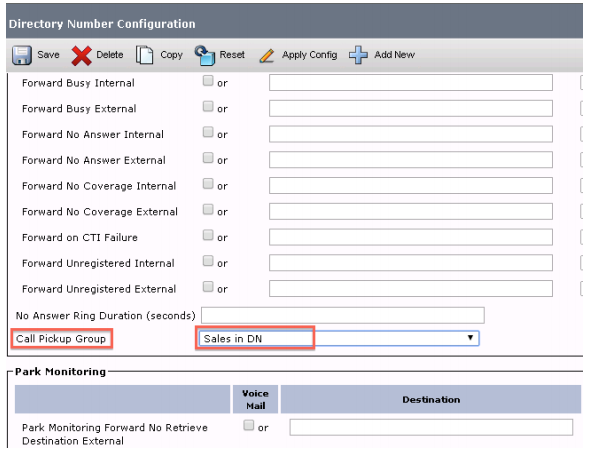Click the red X Delete icon

click(82, 55)
